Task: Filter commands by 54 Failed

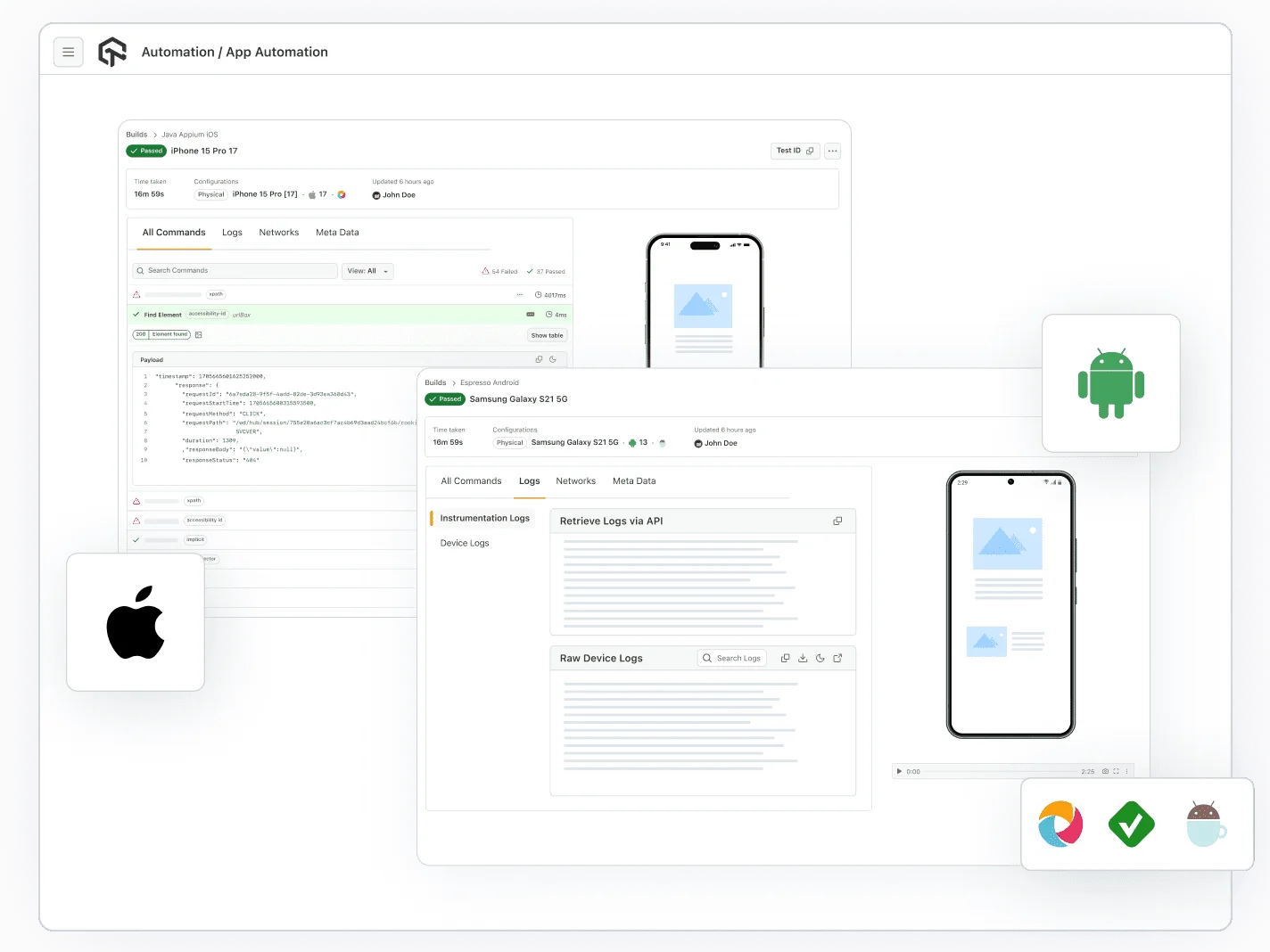Action: click(499, 272)
